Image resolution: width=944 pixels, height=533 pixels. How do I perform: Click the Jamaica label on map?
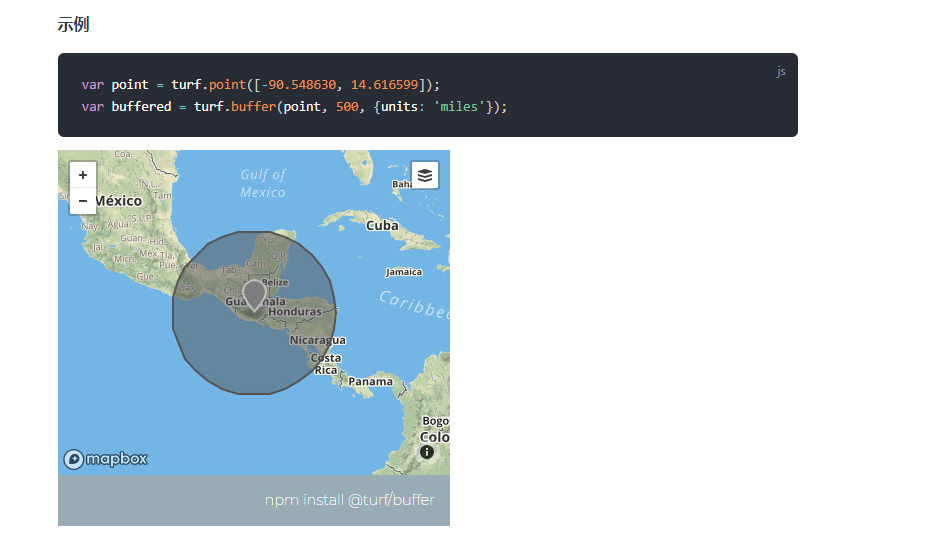(404, 272)
